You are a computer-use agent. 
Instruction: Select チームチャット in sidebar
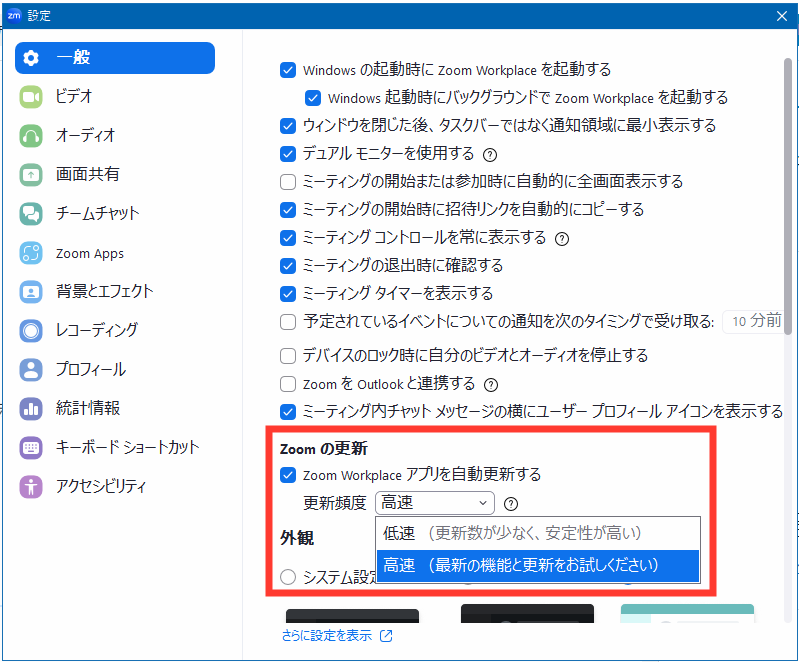pos(115,214)
